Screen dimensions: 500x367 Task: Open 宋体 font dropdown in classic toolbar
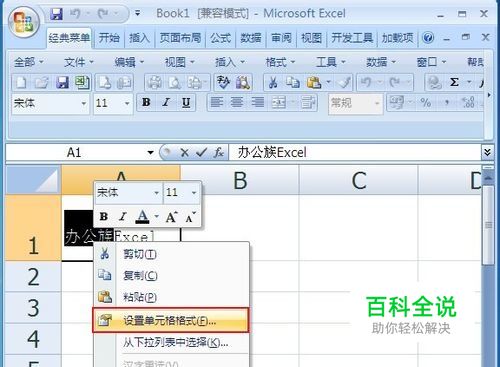pyautogui.click(x=84, y=103)
